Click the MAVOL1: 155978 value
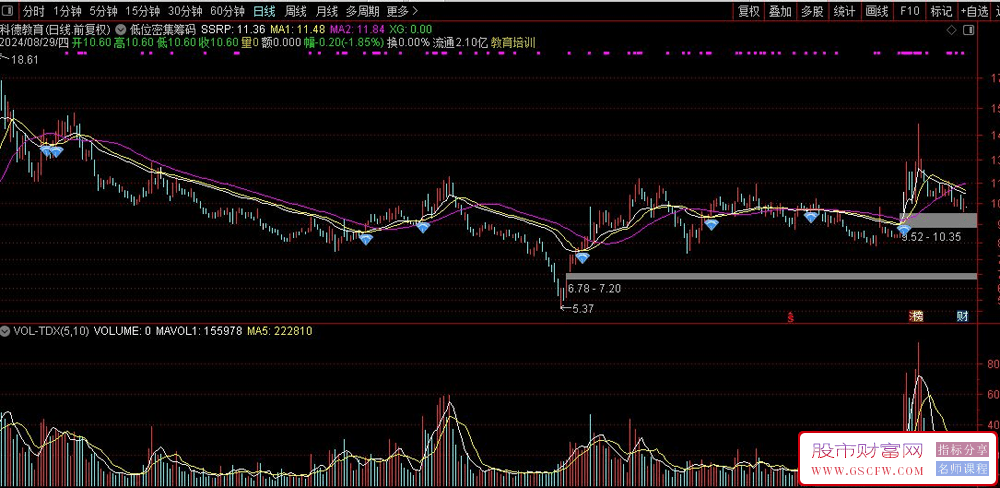This screenshot has width=1000, height=488. click(x=199, y=331)
